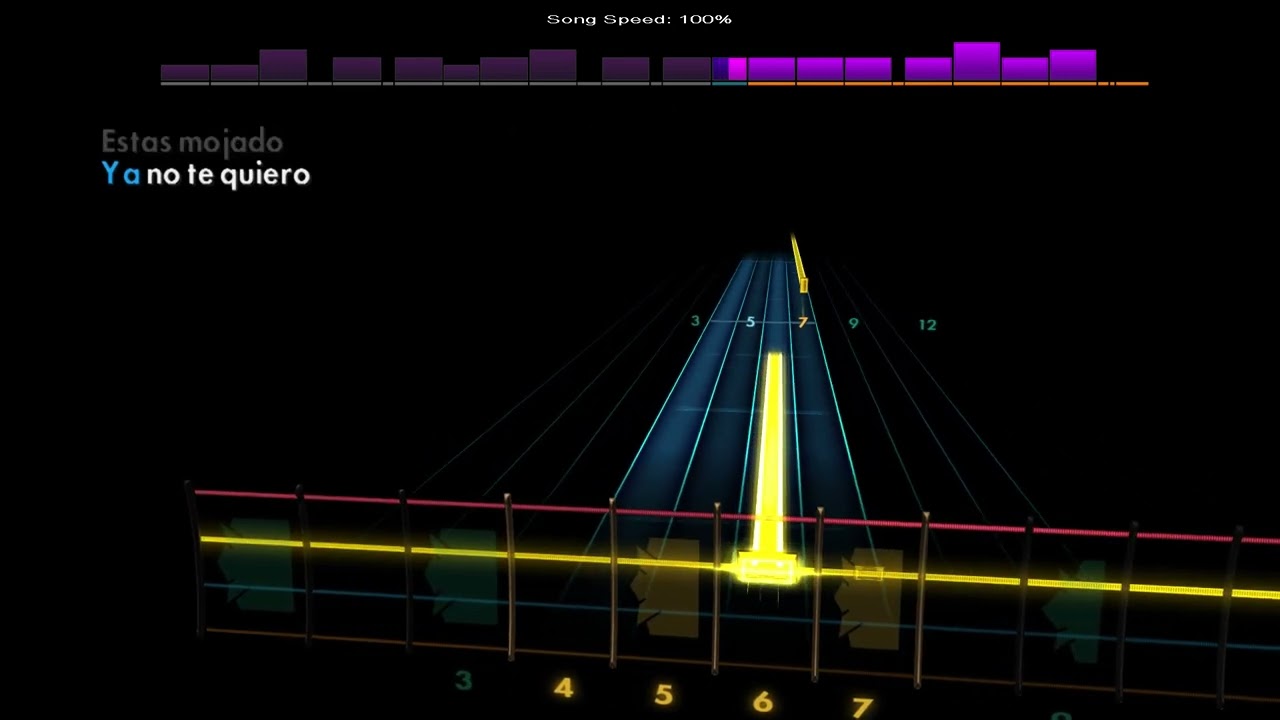Viewport: 1280px width, 720px height.
Task: Click fret number 5 on the note highway
Action: pos(750,322)
